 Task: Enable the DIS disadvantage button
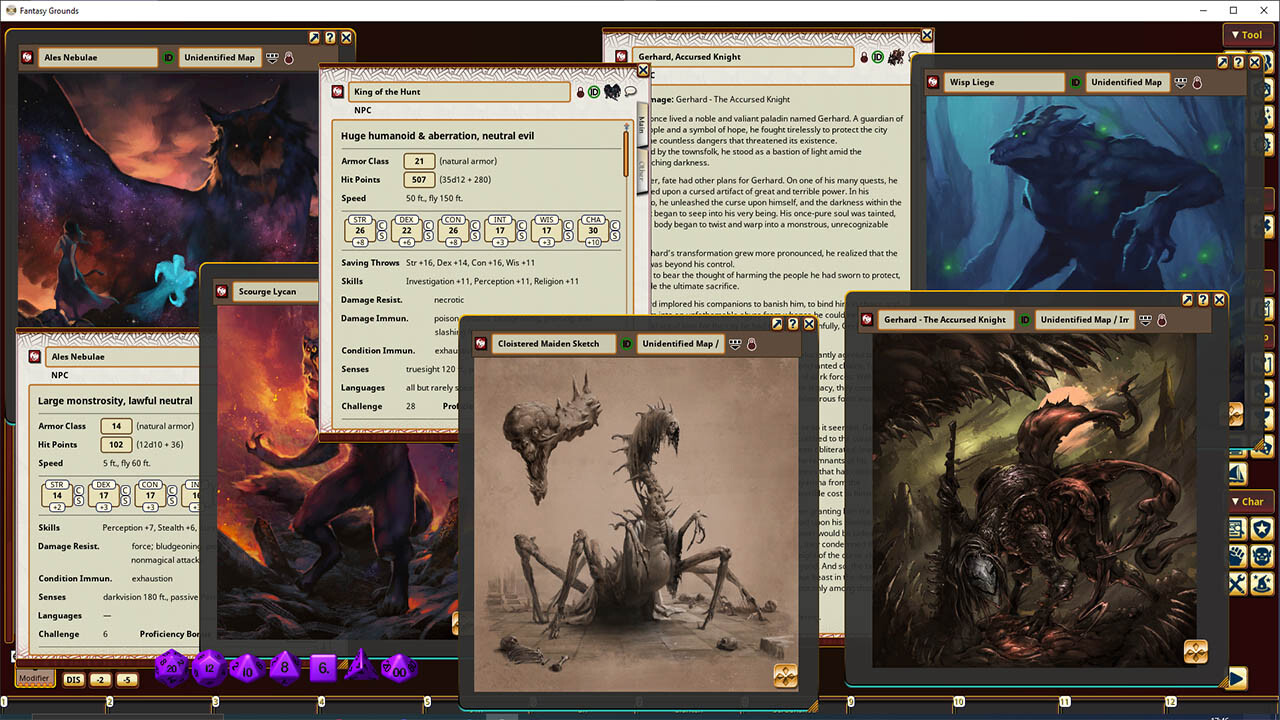pyautogui.click(x=74, y=678)
